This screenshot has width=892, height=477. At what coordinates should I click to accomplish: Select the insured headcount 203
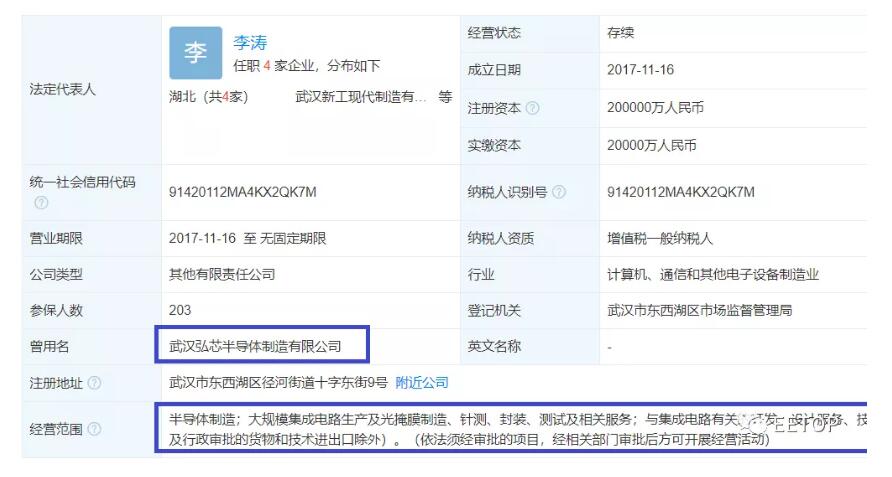(180, 310)
